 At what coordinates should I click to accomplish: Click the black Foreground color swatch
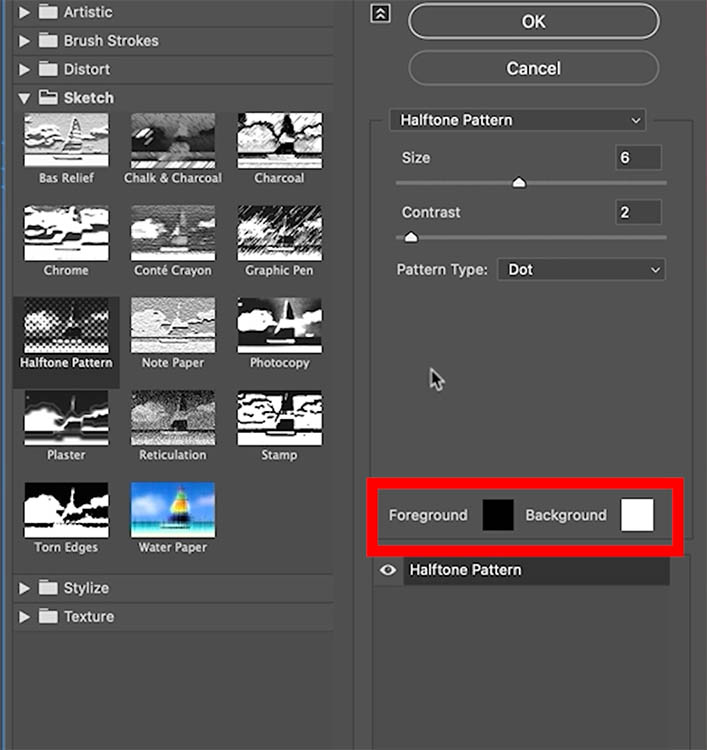coord(497,515)
